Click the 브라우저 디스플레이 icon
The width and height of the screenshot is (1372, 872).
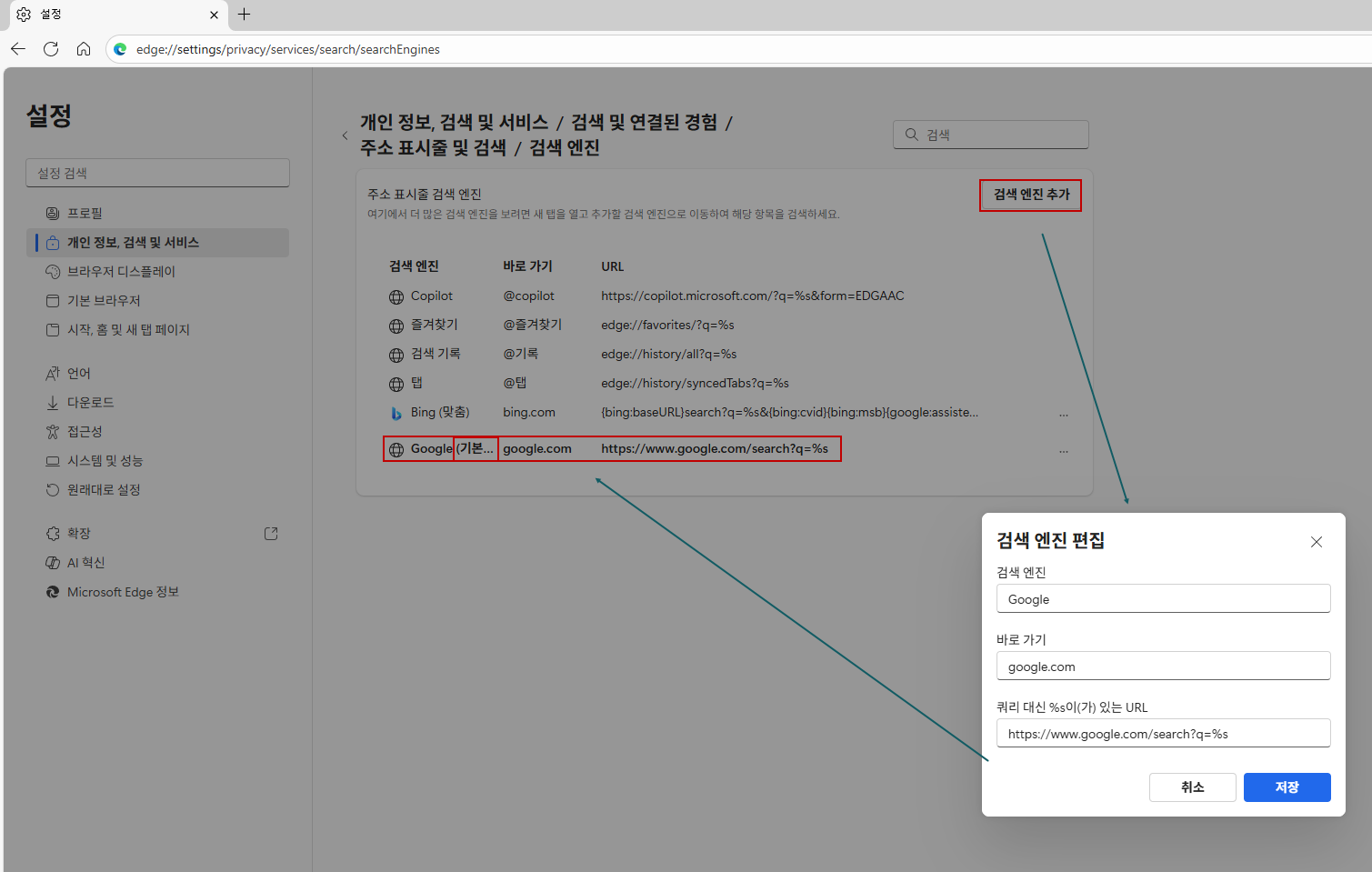click(53, 271)
